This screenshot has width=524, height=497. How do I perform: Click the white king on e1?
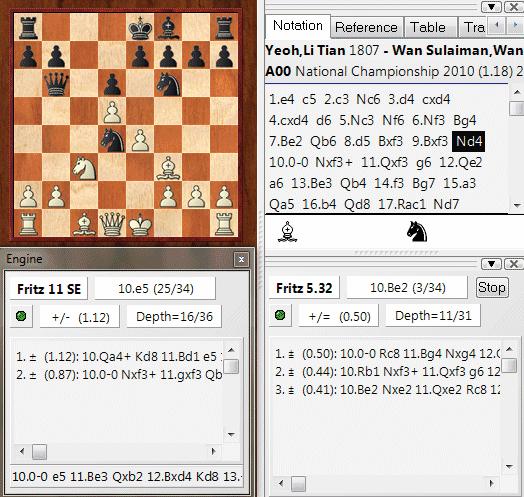tap(140, 224)
